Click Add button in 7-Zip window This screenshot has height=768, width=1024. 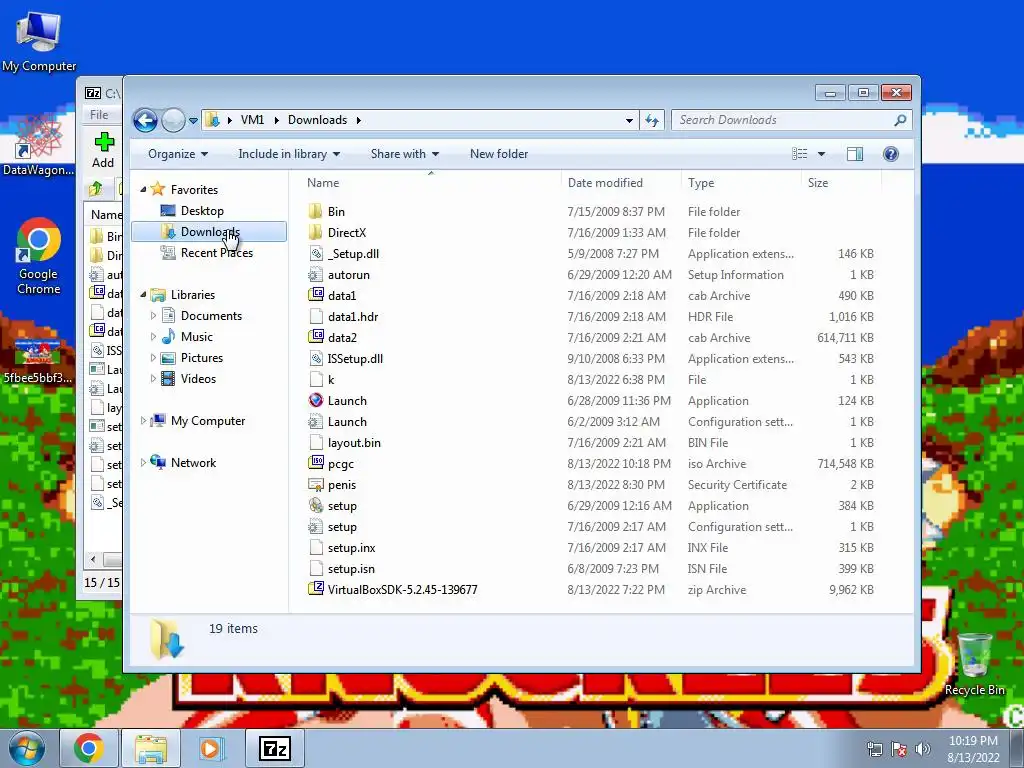(x=103, y=150)
